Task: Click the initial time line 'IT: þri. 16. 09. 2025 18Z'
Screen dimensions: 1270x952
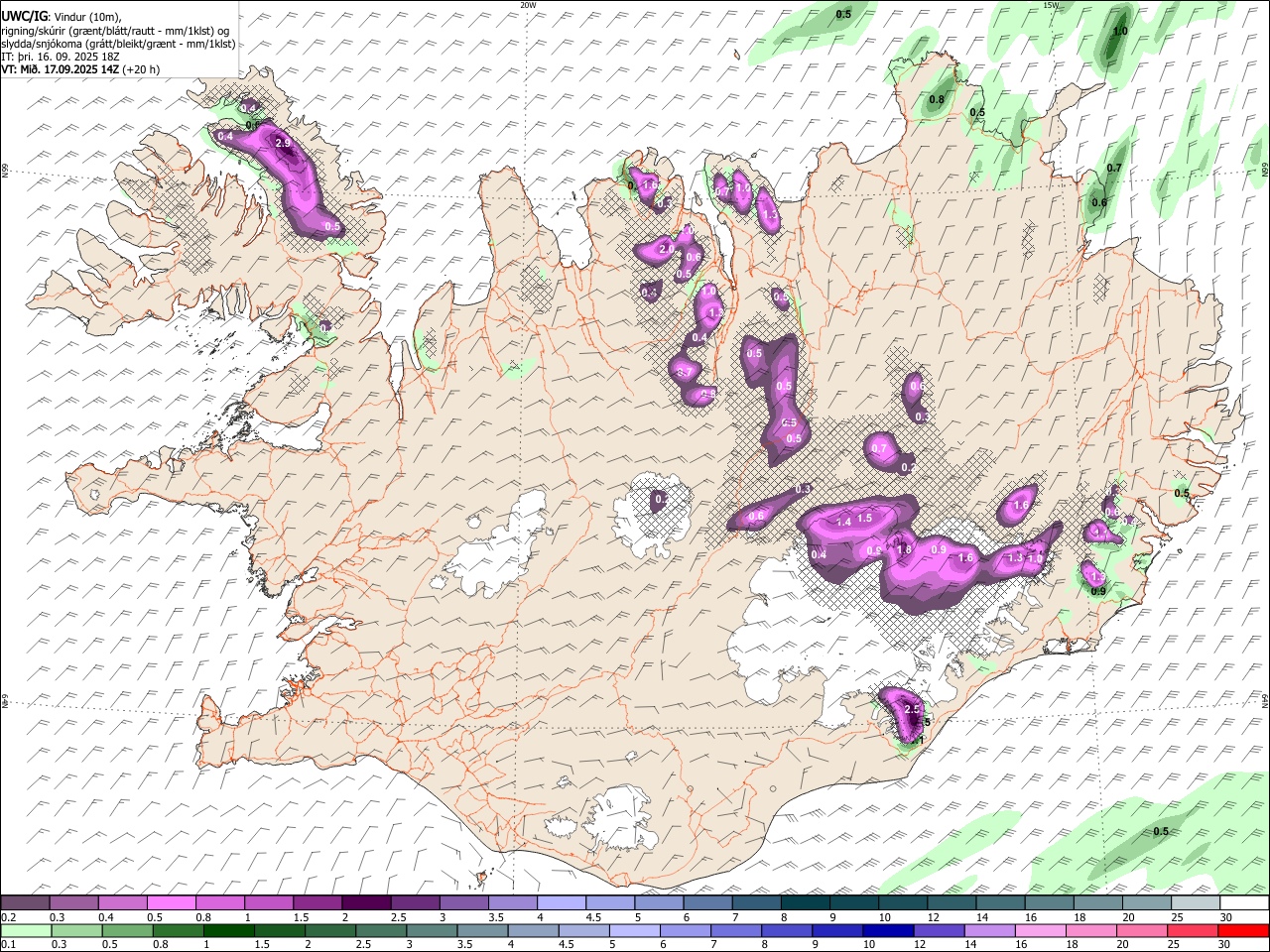Action: tap(61, 57)
